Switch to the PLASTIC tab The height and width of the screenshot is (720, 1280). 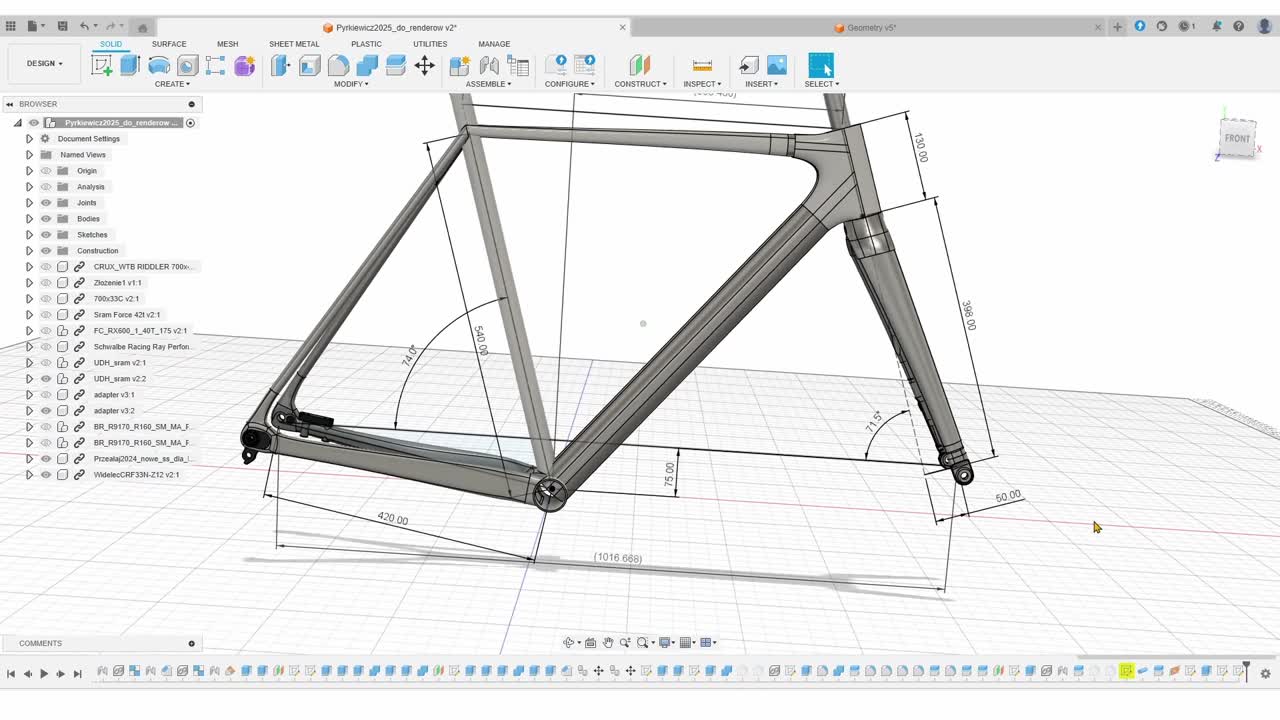click(x=366, y=44)
